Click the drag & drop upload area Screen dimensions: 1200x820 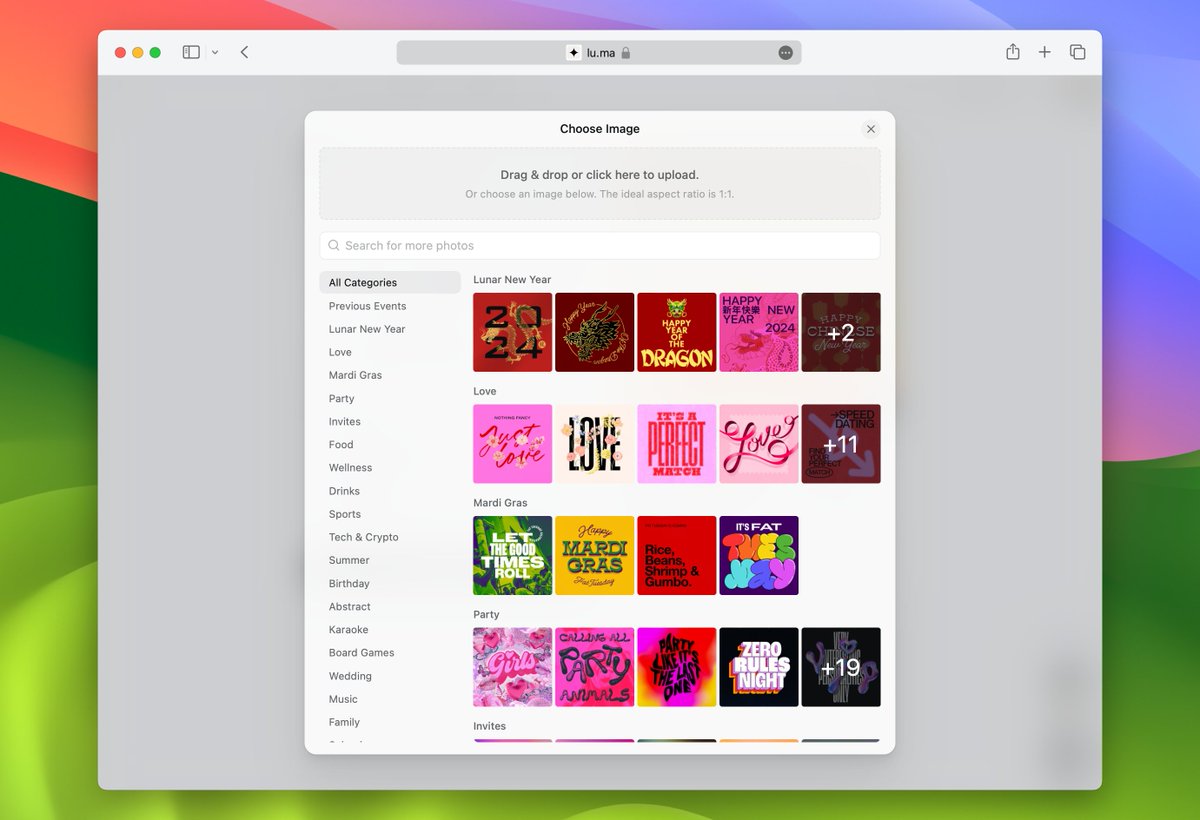pos(600,184)
